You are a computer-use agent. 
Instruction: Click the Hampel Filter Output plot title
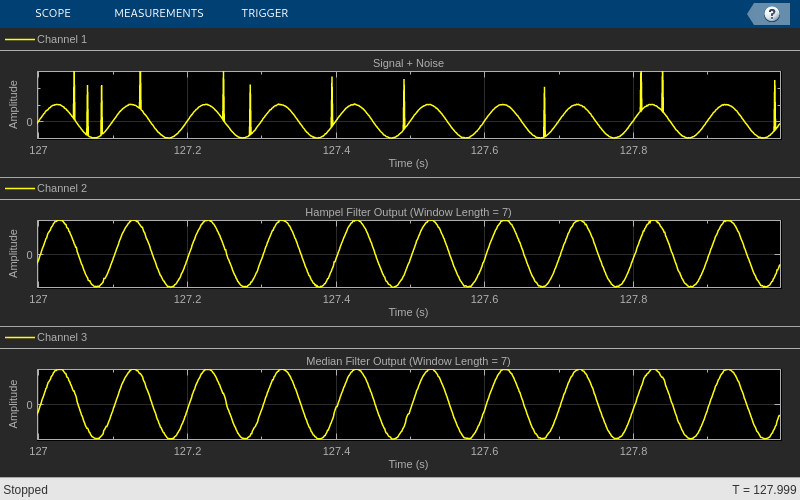(x=408, y=212)
